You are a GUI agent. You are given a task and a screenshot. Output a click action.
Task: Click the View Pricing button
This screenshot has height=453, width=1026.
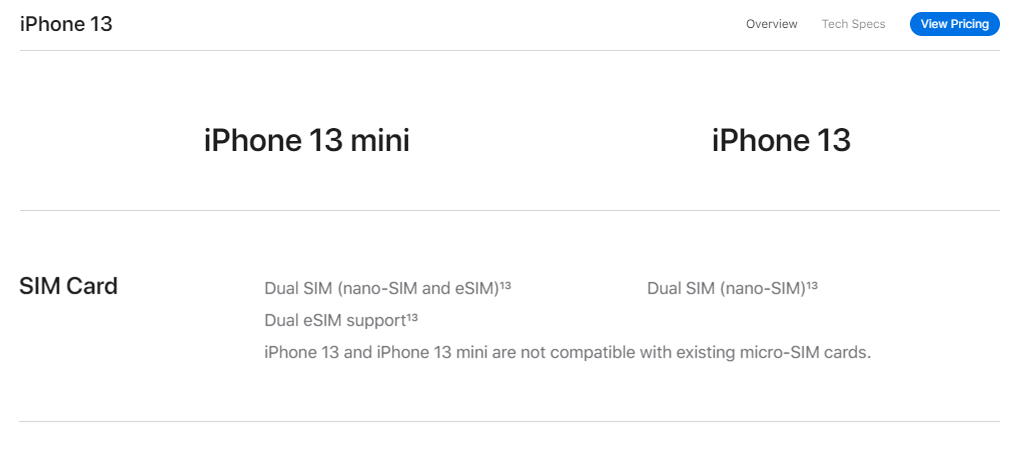pos(954,24)
